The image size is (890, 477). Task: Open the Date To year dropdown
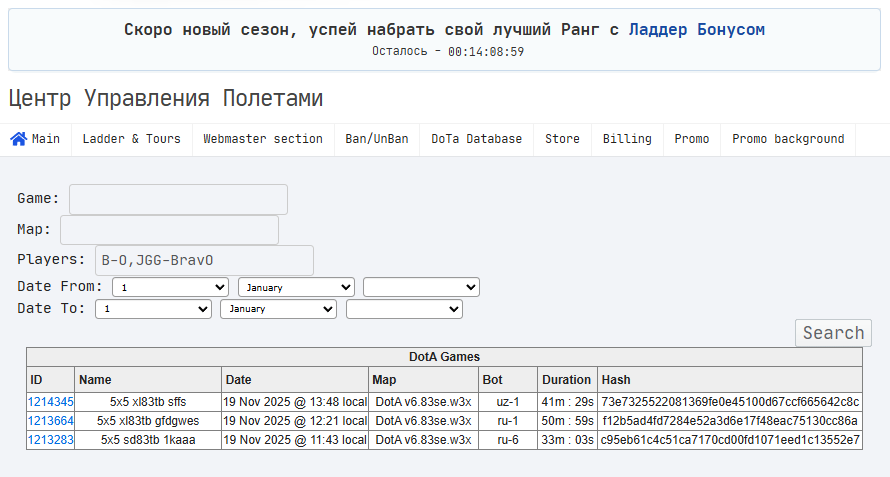[404, 309]
